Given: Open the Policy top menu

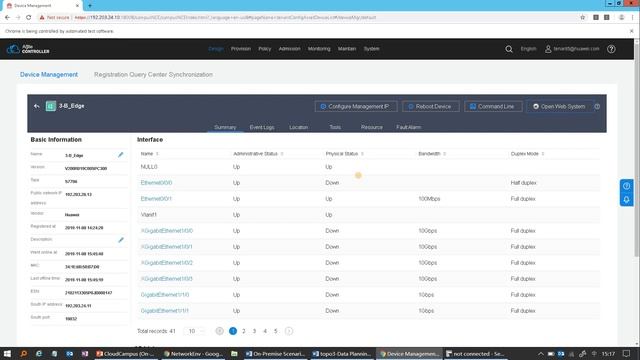Looking at the screenshot, I should [264, 49].
